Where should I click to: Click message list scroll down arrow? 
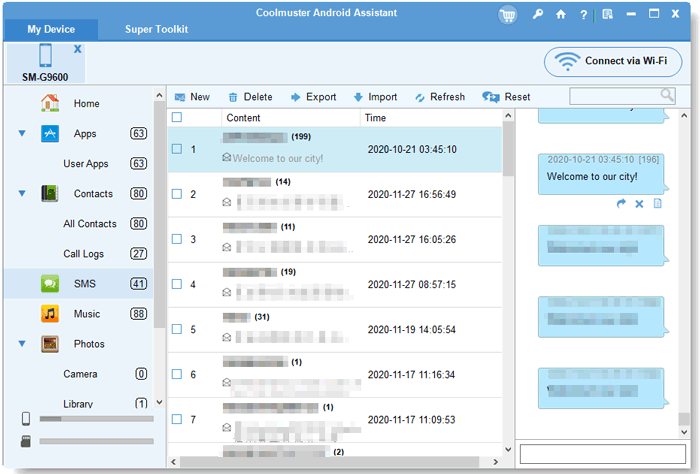pos(508,449)
